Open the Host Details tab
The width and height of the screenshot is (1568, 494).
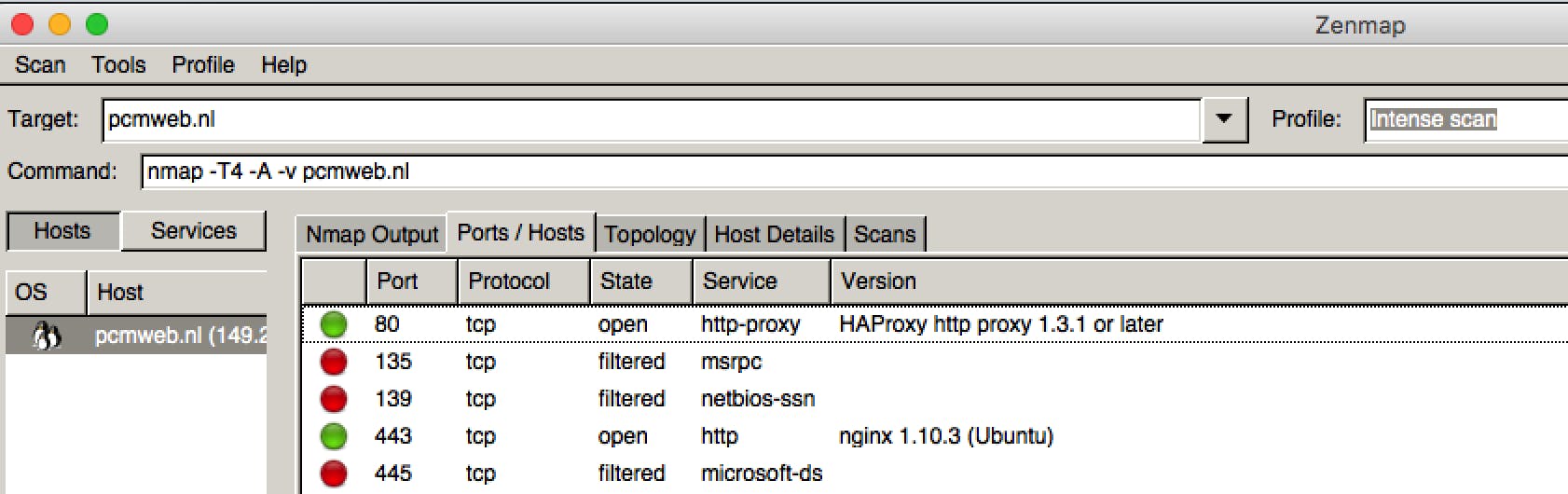point(774,234)
